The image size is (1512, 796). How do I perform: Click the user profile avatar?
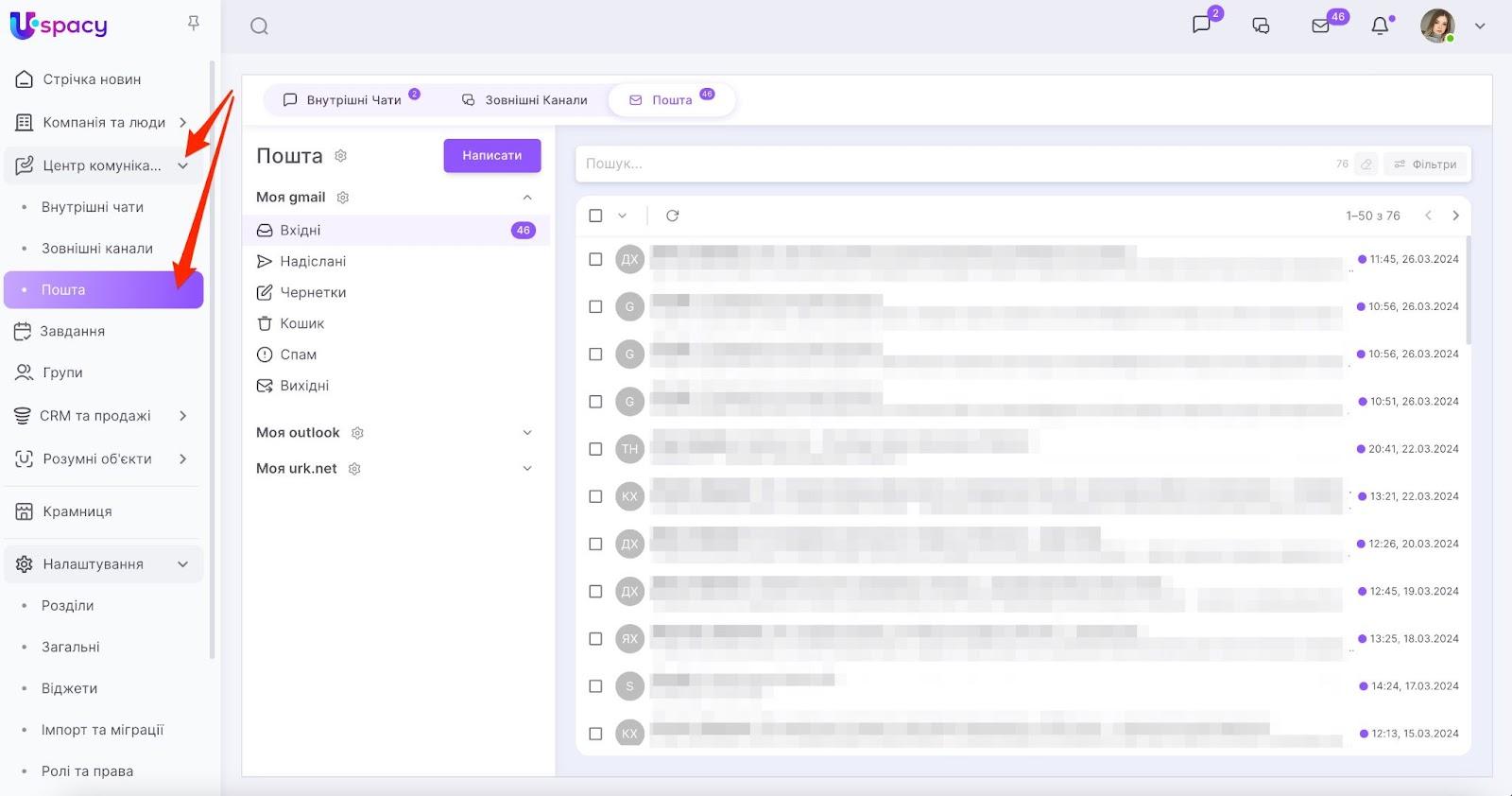pos(1437,26)
